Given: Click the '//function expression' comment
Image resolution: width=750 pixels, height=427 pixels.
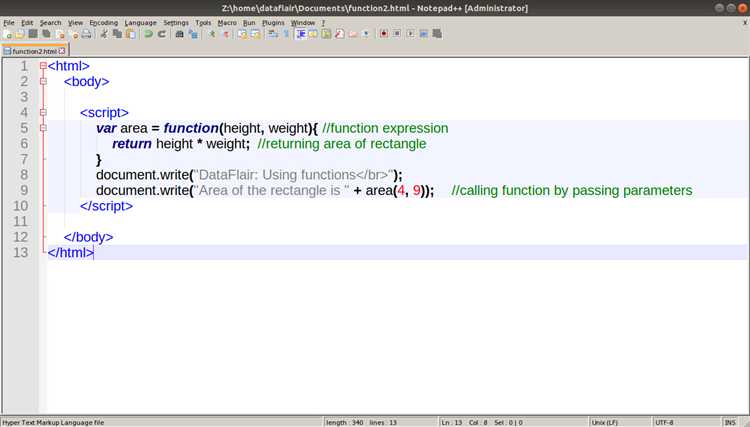Looking at the screenshot, I should pos(385,128).
